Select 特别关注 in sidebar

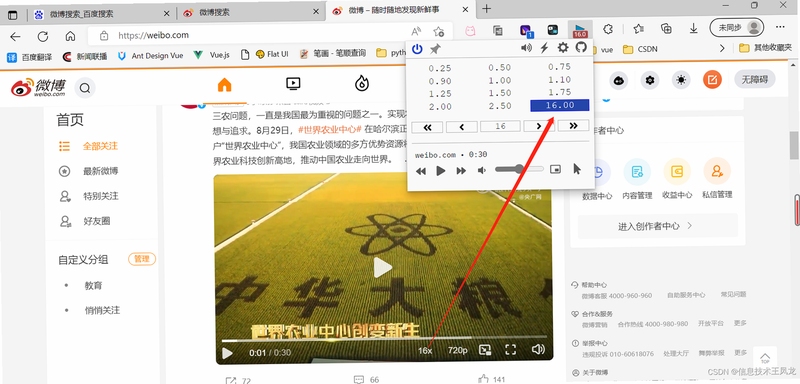click(101, 196)
